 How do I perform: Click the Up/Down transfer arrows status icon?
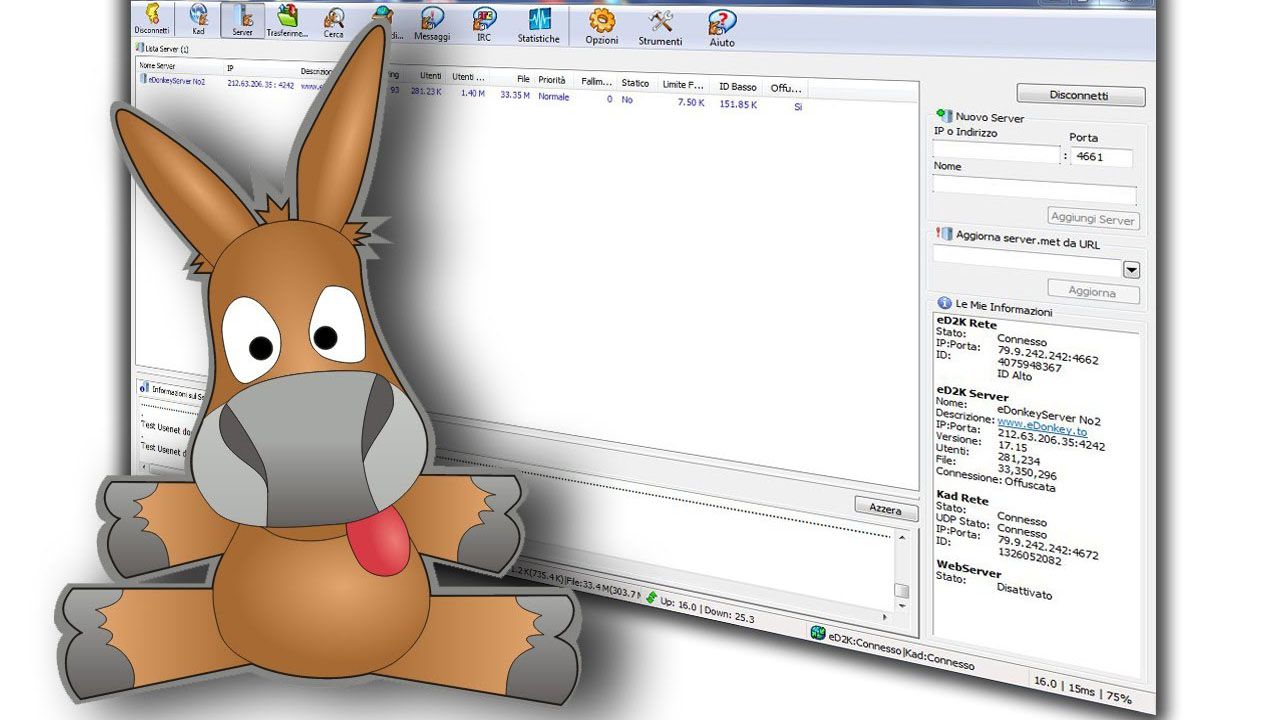pyautogui.click(x=651, y=598)
